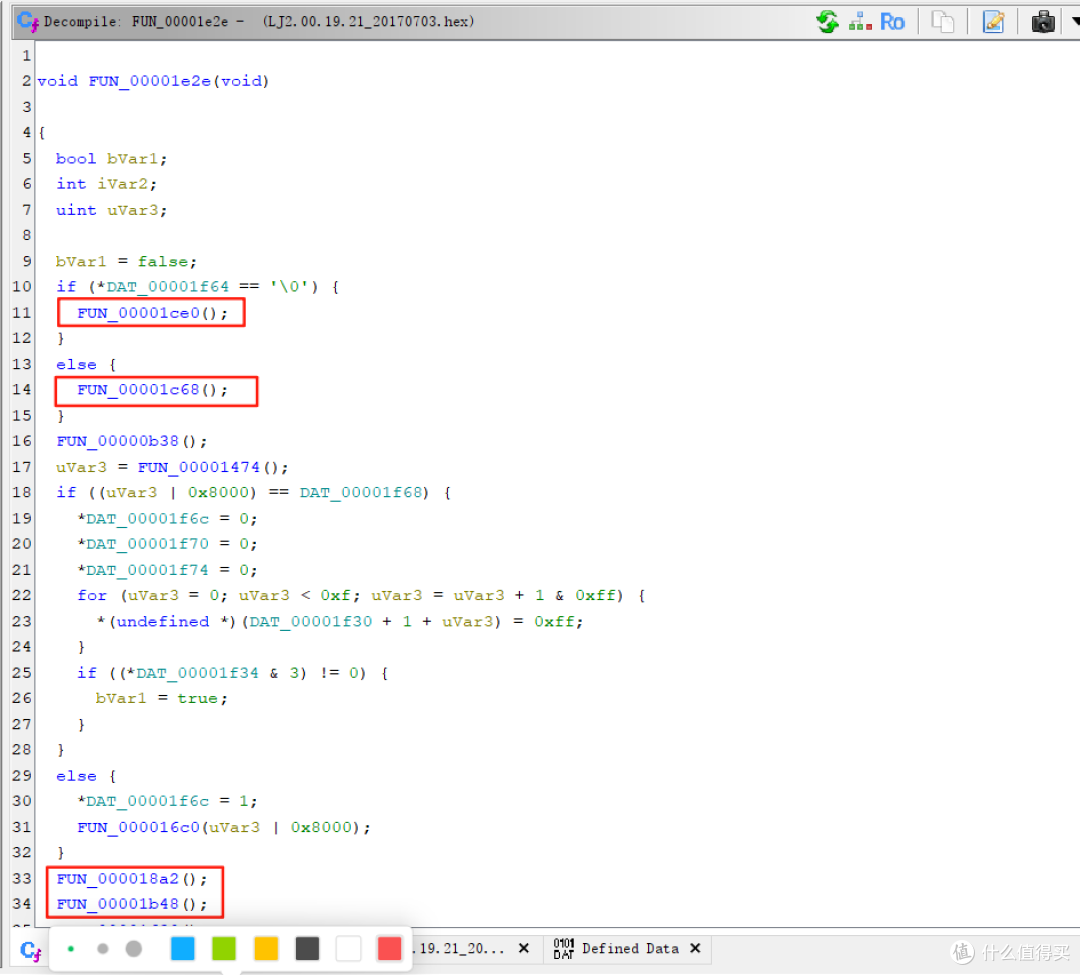Click the LJ2.00.19.21_20170703.hex title text
1080x975 pixels.
pos(368,21)
